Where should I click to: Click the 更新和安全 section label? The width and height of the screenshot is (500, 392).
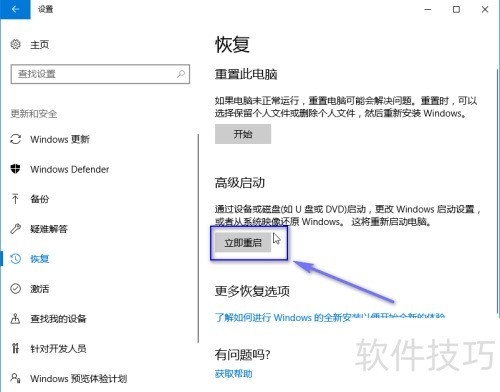[34, 114]
